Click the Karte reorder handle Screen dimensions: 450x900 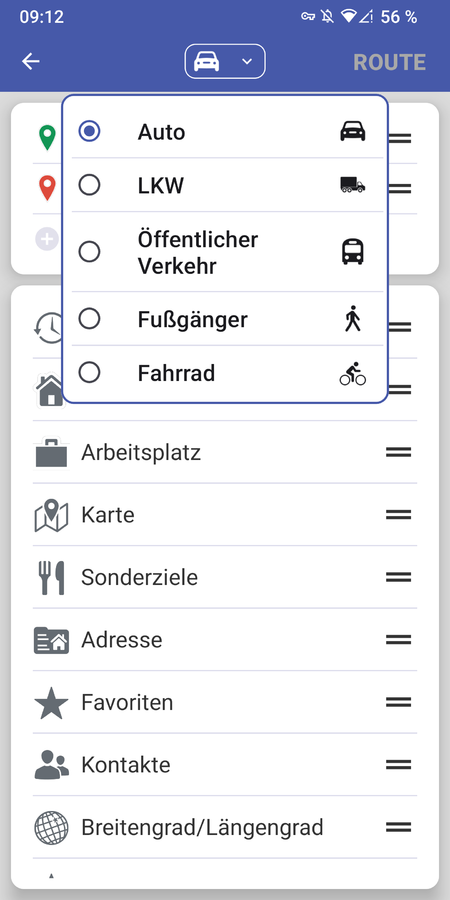pos(398,515)
